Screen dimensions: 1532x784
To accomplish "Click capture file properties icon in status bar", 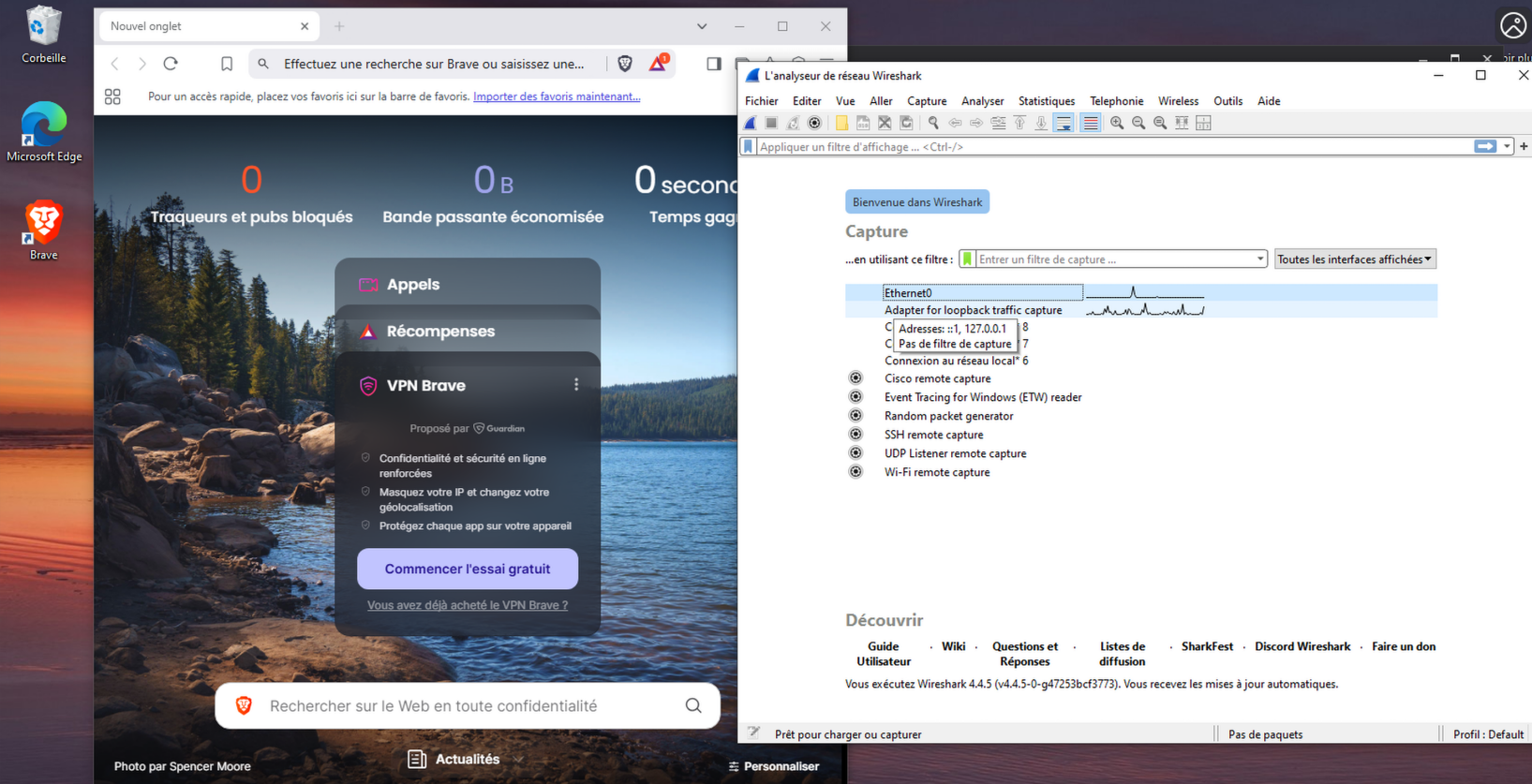I will pos(753,733).
